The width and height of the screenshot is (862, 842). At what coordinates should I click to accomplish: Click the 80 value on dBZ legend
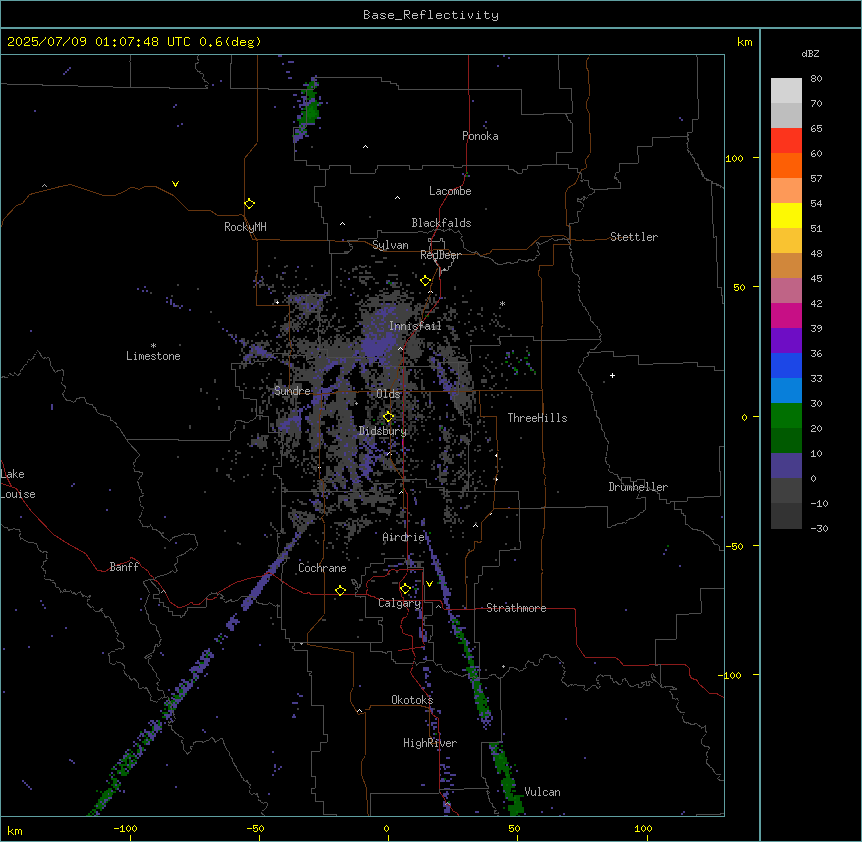pyautogui.click(x=816, y=79)
